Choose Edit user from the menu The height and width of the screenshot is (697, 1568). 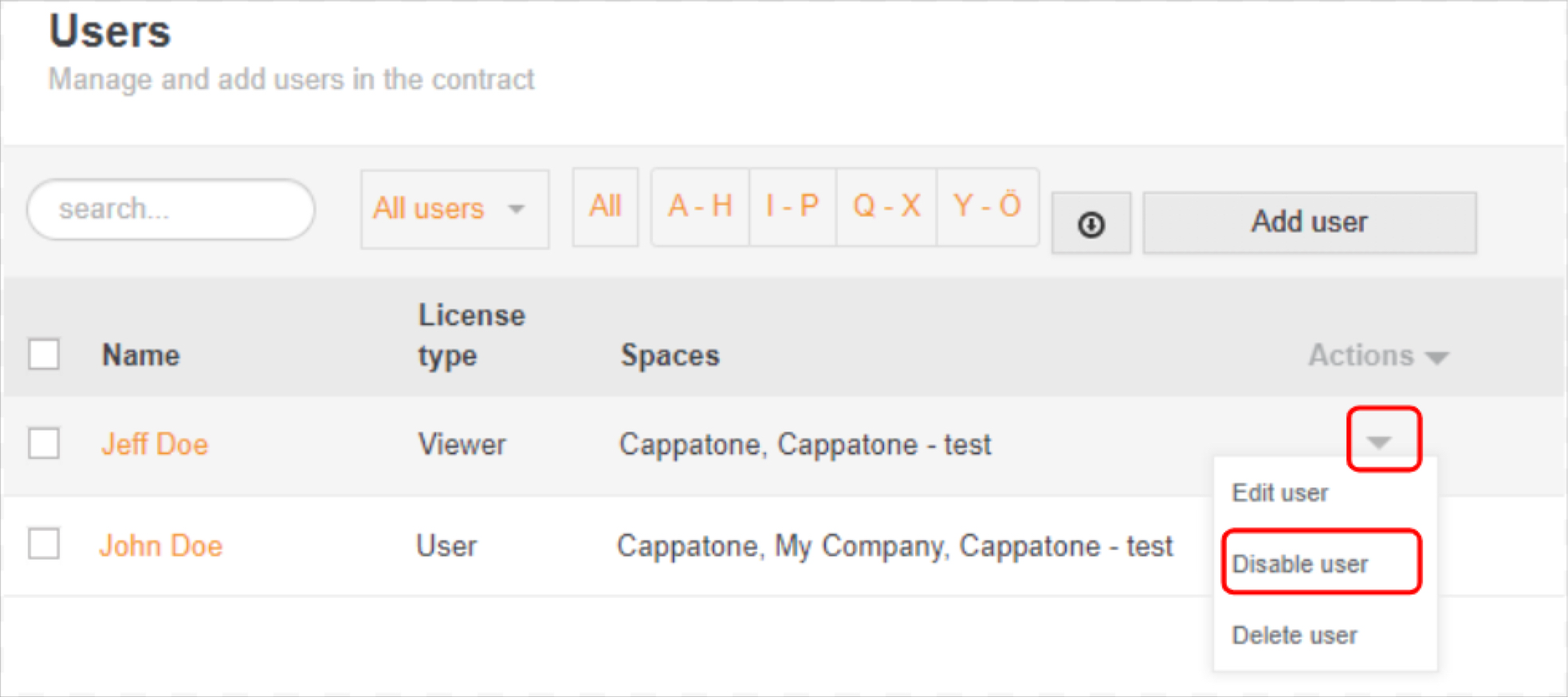click(x=1279, y=493)
